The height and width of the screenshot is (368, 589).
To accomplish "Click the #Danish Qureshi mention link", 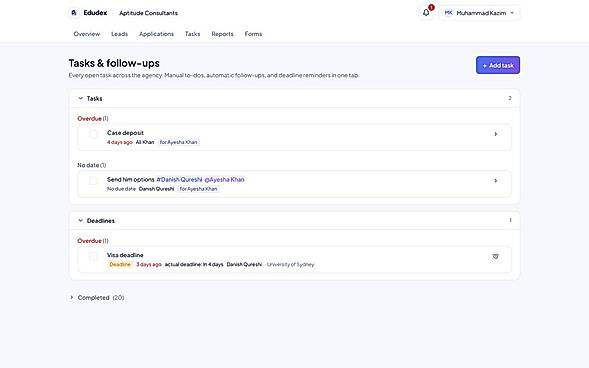I will pos(179,179).
